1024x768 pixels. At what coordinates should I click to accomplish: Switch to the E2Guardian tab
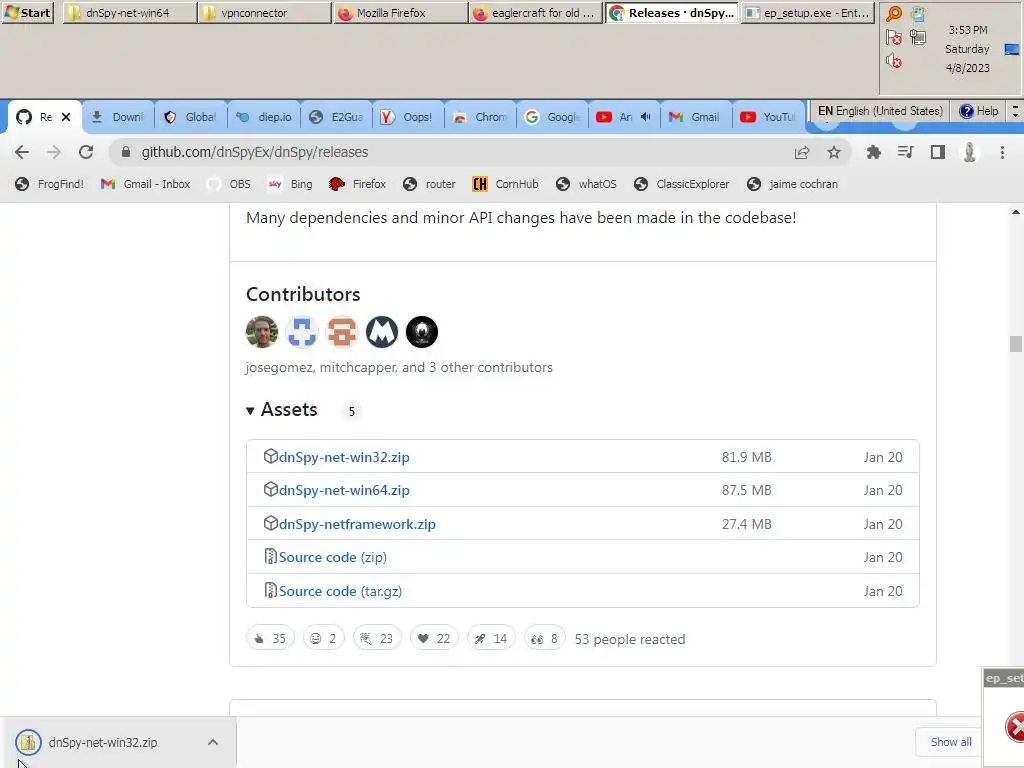pos(336,117)
